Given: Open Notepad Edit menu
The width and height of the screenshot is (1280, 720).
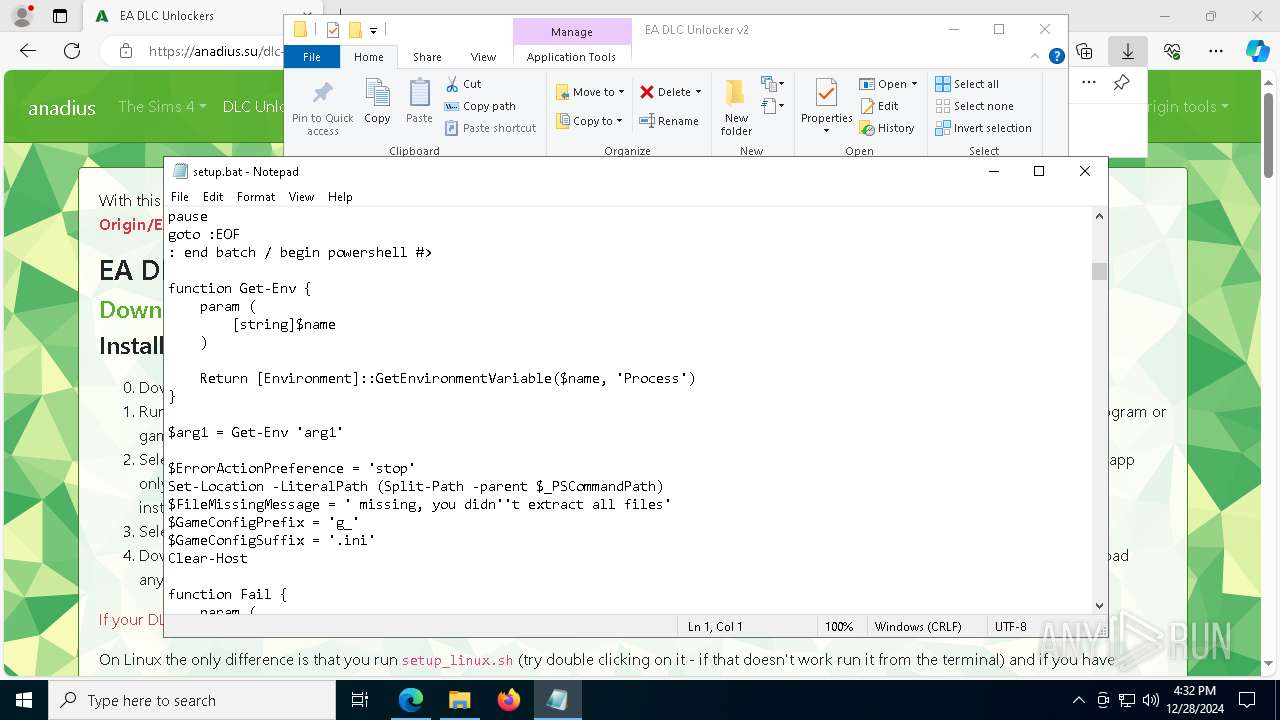Looking at the screenshot, I should (213, 197).
